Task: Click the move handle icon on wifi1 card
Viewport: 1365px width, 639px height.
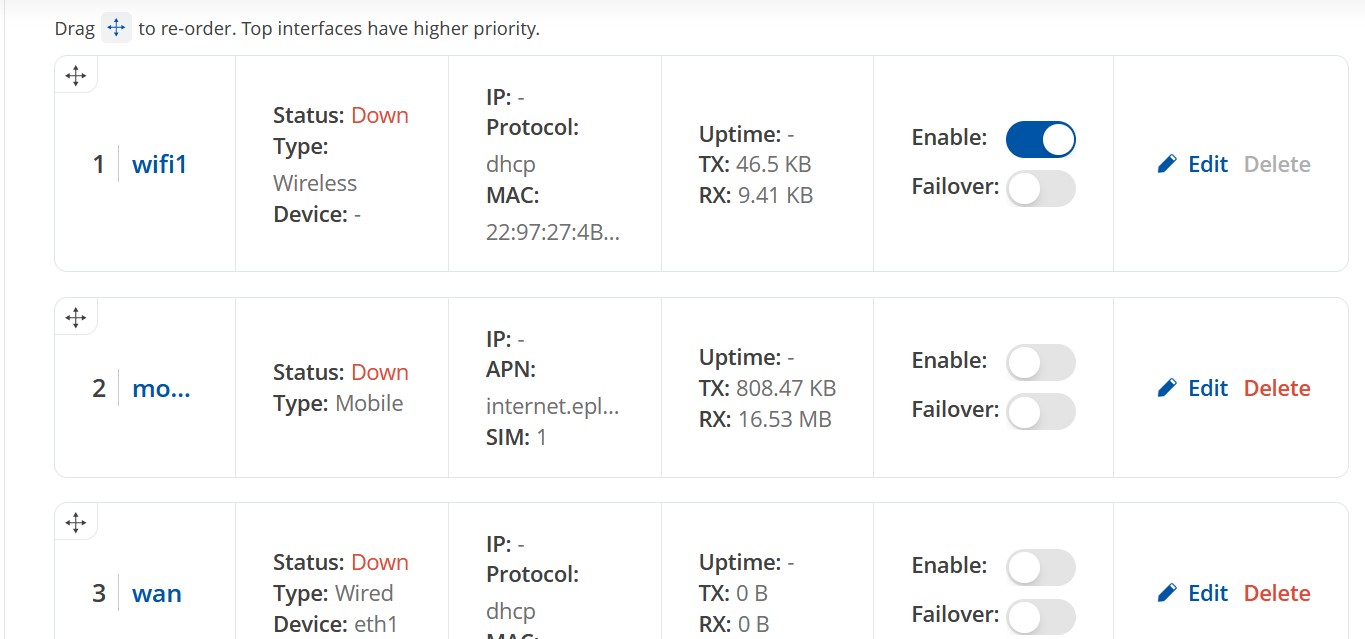Action: tap(76, 75)
